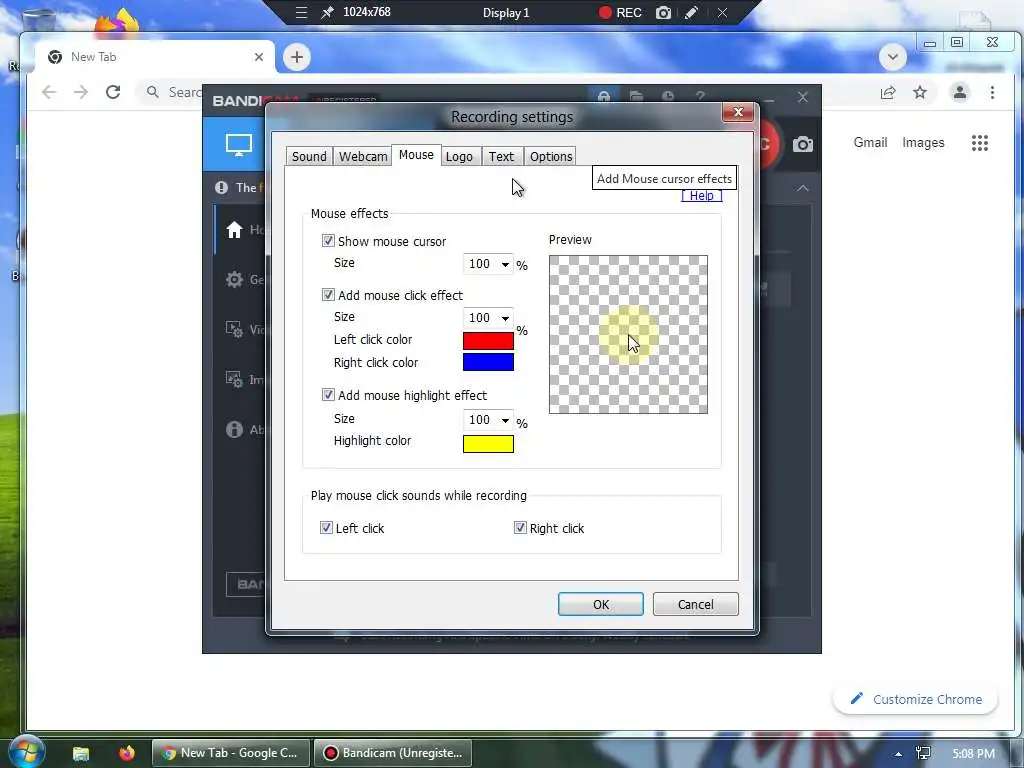Toggle Add mouse highlight effect checkbox

pyautogui.click(x=328, y=395)
